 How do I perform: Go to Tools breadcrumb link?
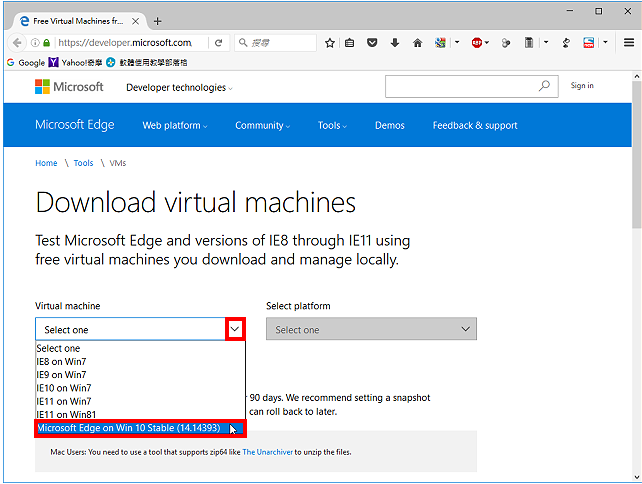point(83,163)
